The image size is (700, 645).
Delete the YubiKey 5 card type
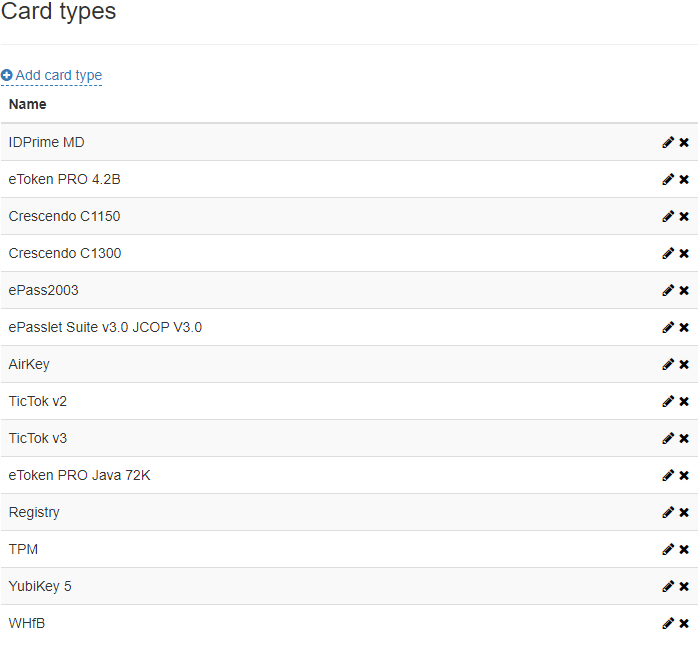[x=684, y=586]
